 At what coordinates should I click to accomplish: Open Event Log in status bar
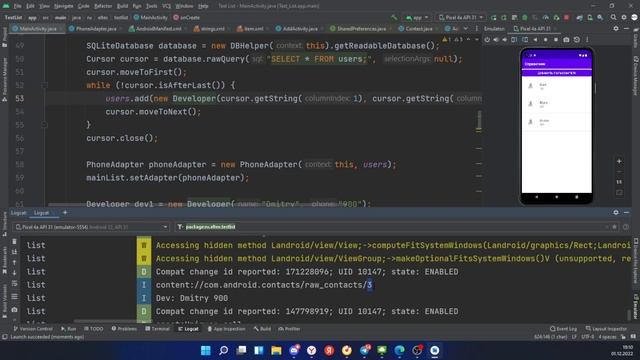(x=563, y=329)
